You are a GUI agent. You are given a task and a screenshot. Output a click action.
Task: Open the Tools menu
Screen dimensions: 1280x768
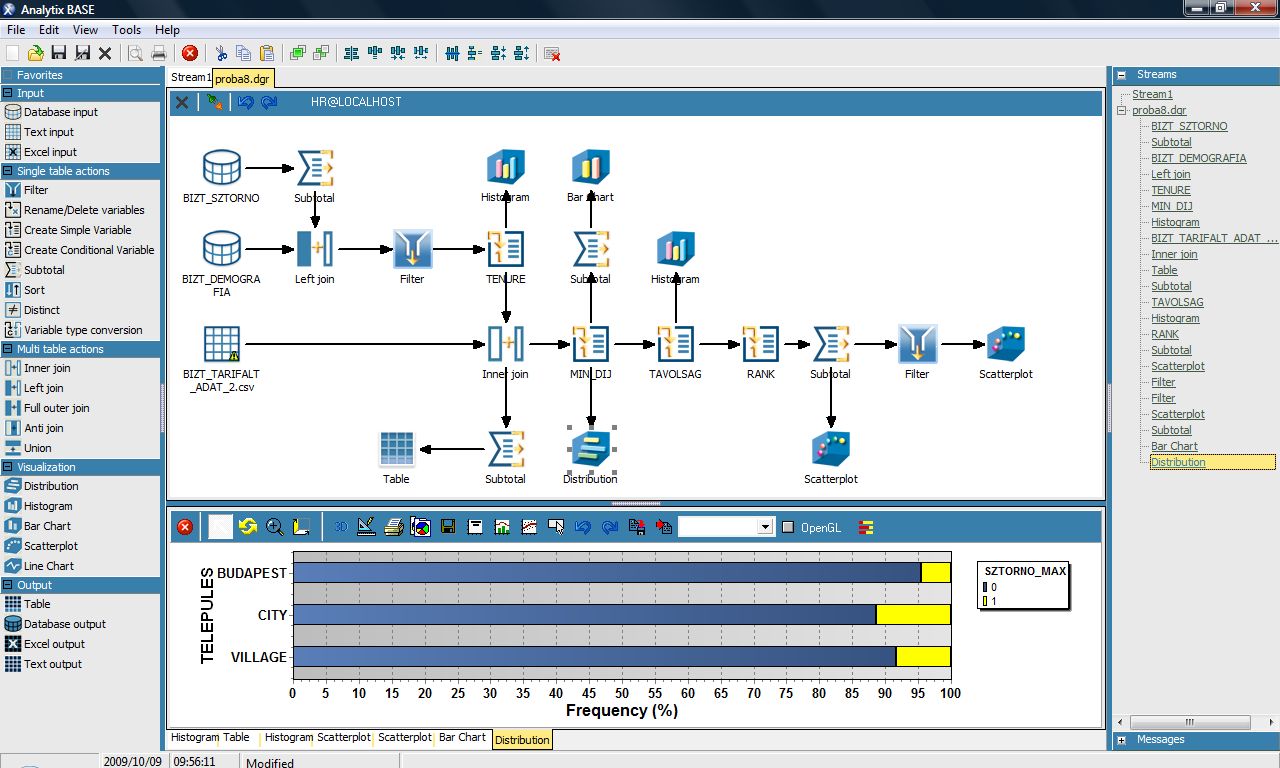point(126,30)
